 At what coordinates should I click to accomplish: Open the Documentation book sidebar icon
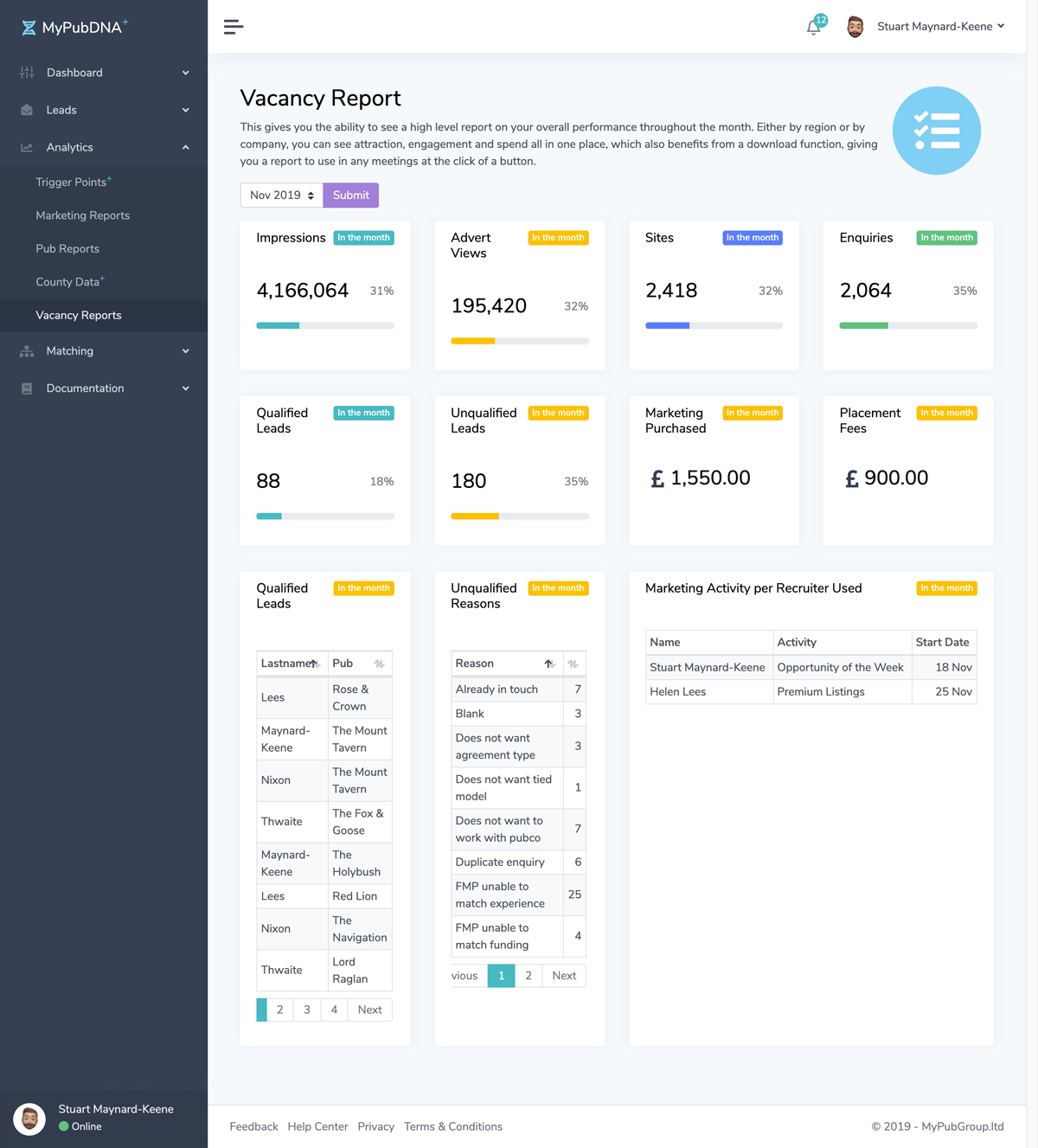pyautogui.click(x=27, y=388)
